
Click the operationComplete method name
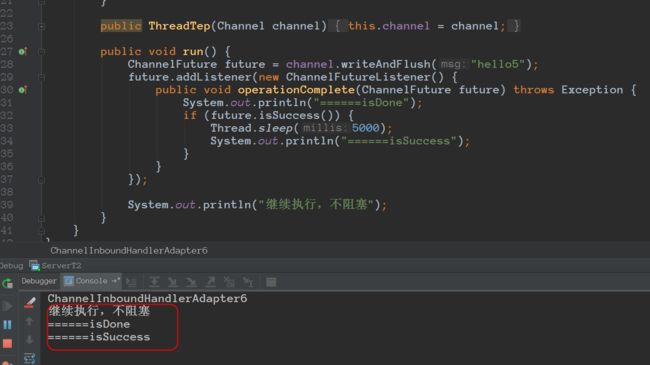tap(296, 90)
